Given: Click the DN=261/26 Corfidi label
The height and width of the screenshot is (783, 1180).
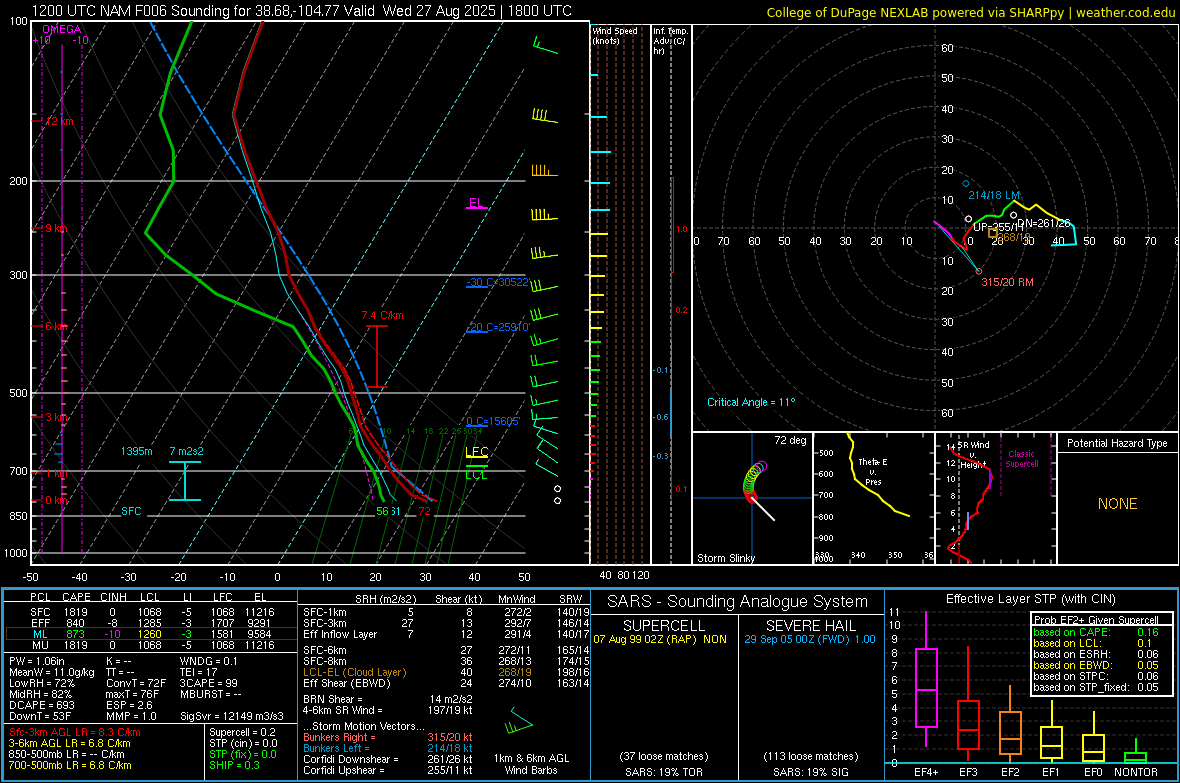Looking at the screenshot, I should 1043,223.
